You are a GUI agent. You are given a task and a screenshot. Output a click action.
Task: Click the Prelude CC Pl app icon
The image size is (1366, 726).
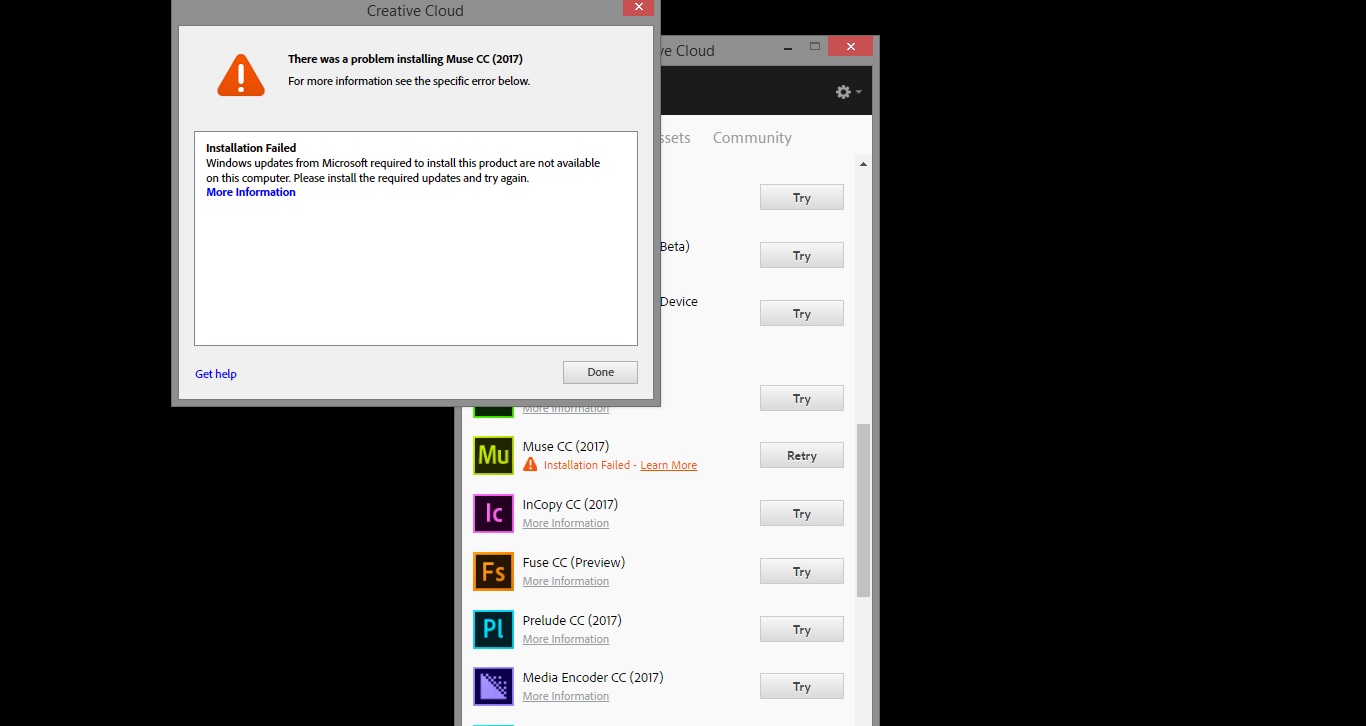(493, 629)
